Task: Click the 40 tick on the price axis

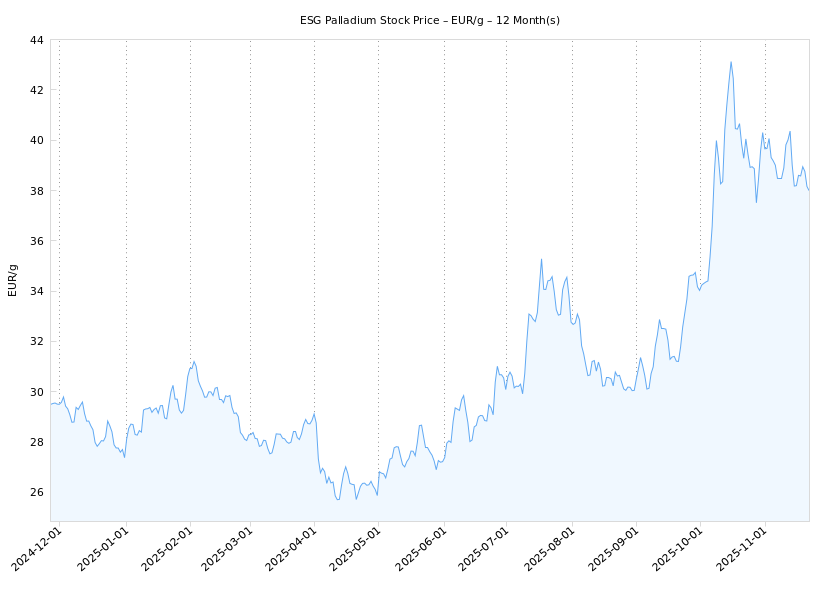Action: (36, 140)
